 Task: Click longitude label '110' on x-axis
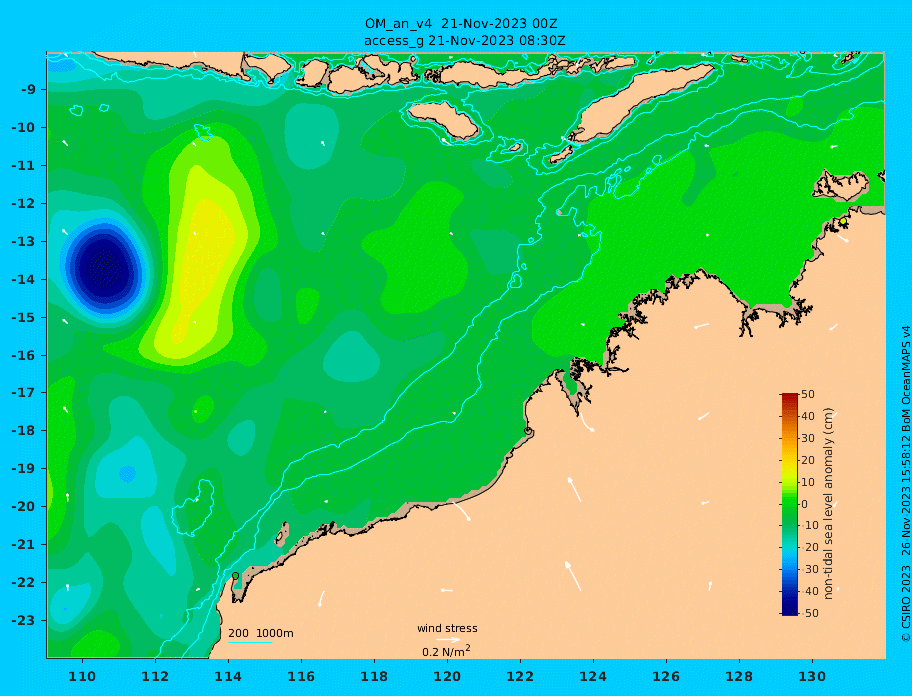(x=82, y=676)
